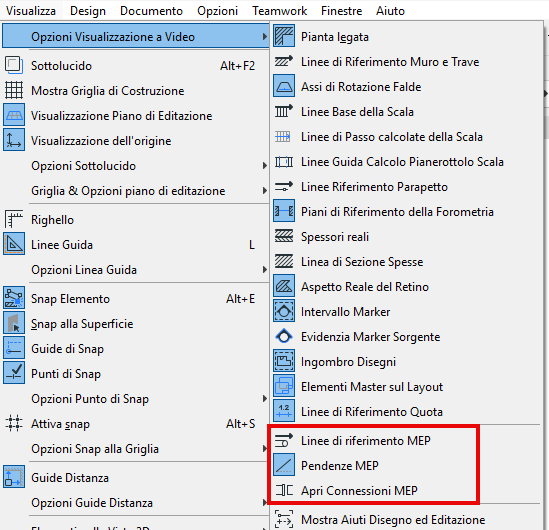Screen dimensions: 549x530
Task: Click the Linee Base della Scala icon
Action: point(284,112)
